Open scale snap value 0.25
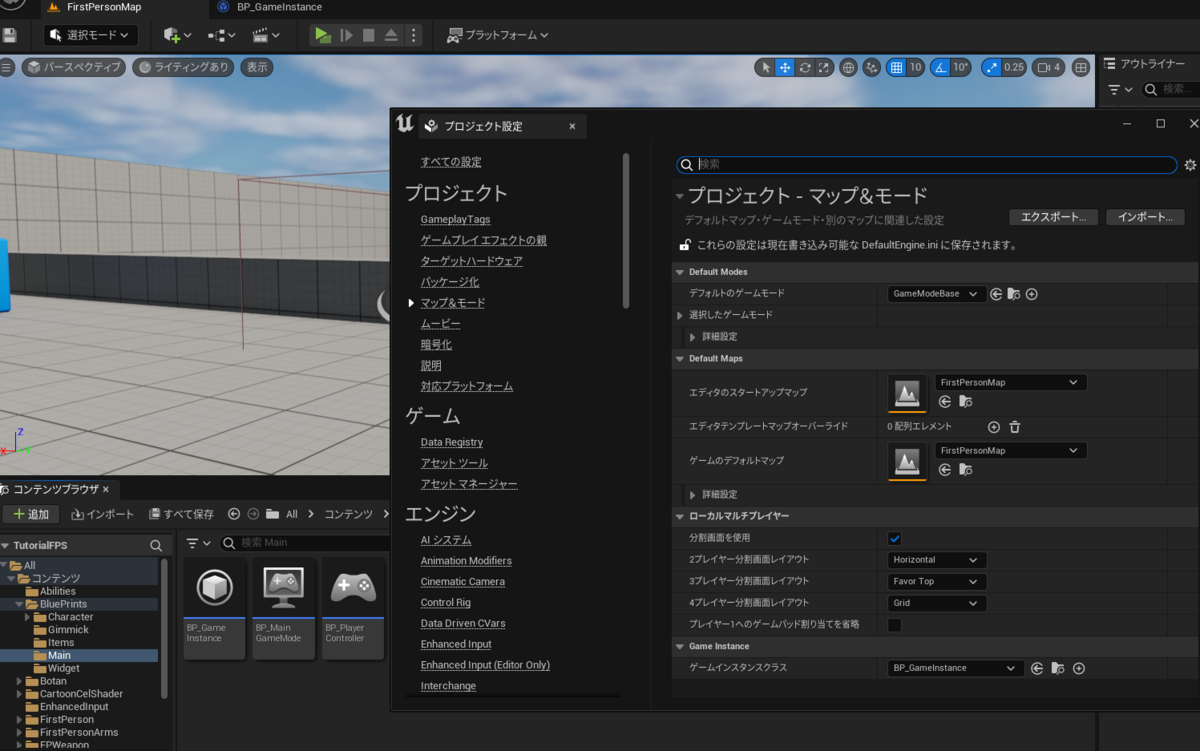The width and height of the screenshot is (1200, 751). coord(1014,67)
